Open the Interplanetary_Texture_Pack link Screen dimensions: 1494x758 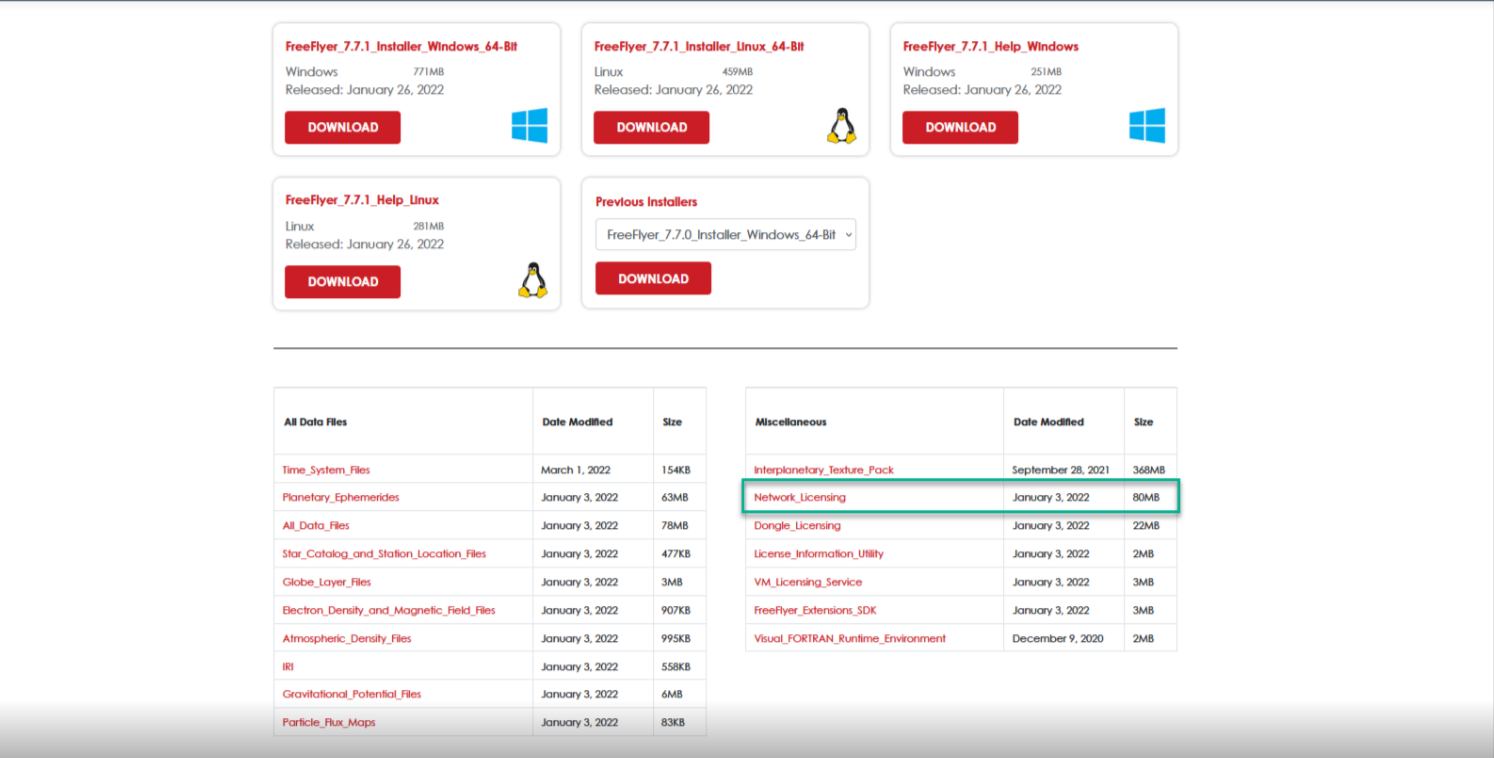[824, 470]
